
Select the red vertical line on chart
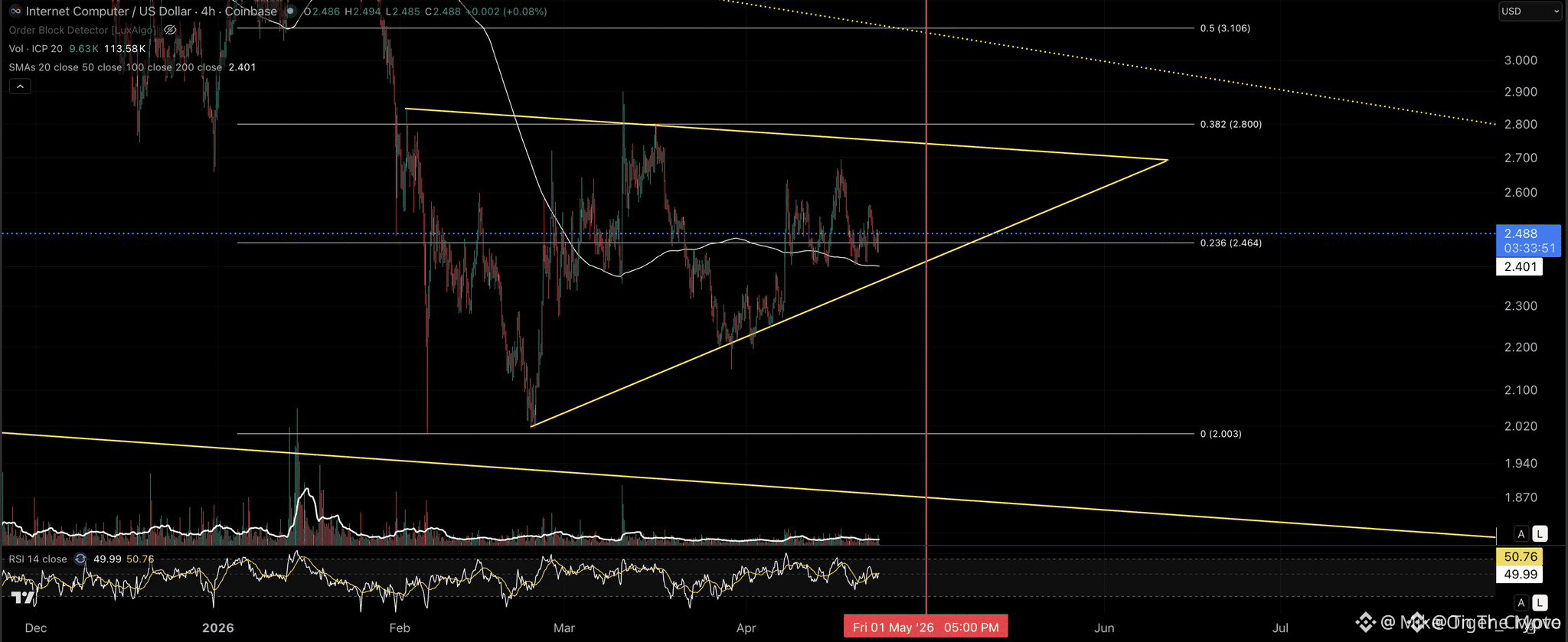(x=926, y=306)
